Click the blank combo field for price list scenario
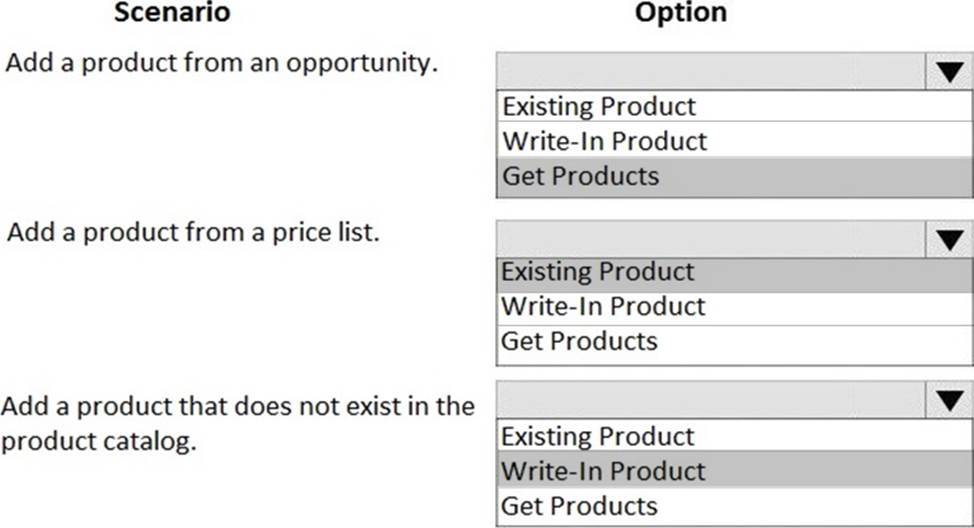974x528 pixels. 711,239
